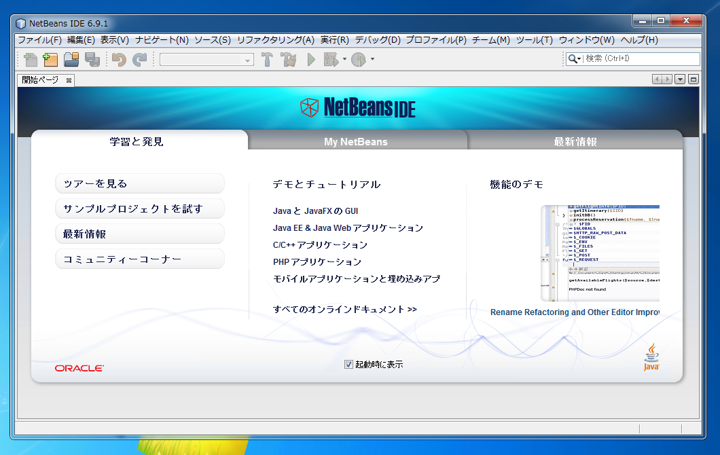The height and width of the screenshot is (455, 720).
Task: Click the scroll documents right arrow
Action: [x=667, y=79]
